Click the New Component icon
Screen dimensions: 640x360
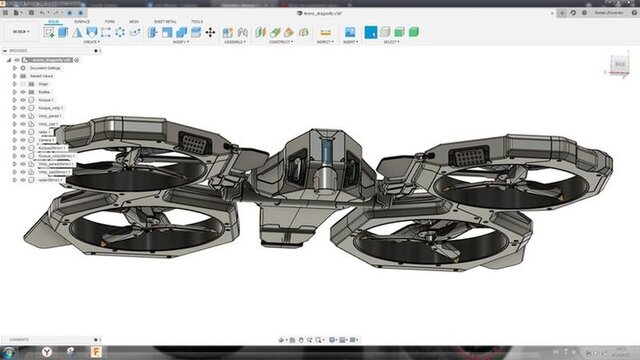click(228, 32)
